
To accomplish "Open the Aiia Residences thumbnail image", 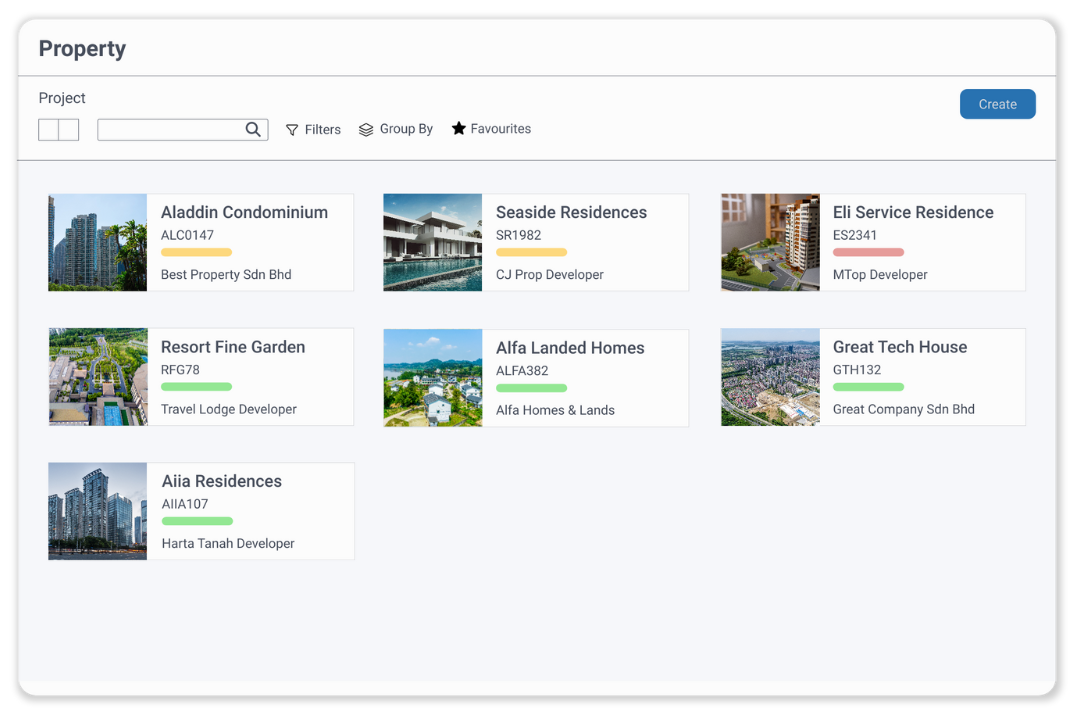I will coord(98,511).
